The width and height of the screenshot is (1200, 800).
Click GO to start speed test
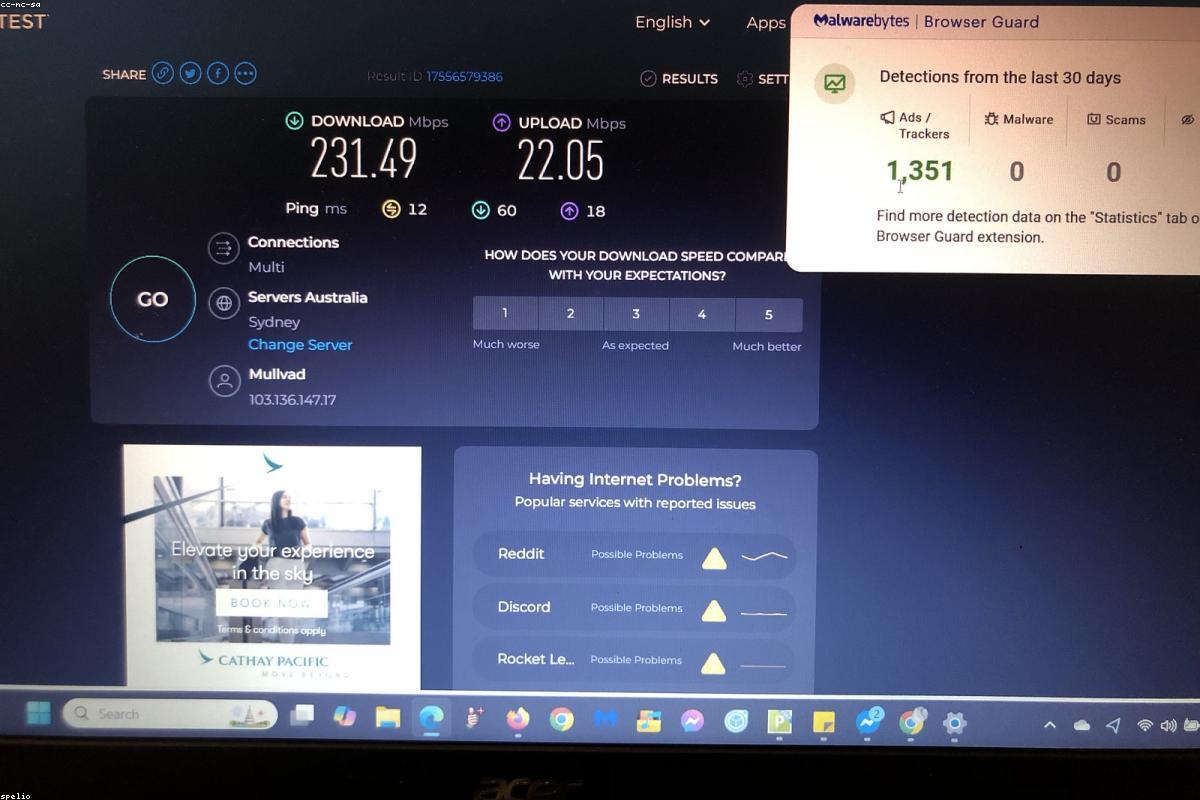(152, 299)
